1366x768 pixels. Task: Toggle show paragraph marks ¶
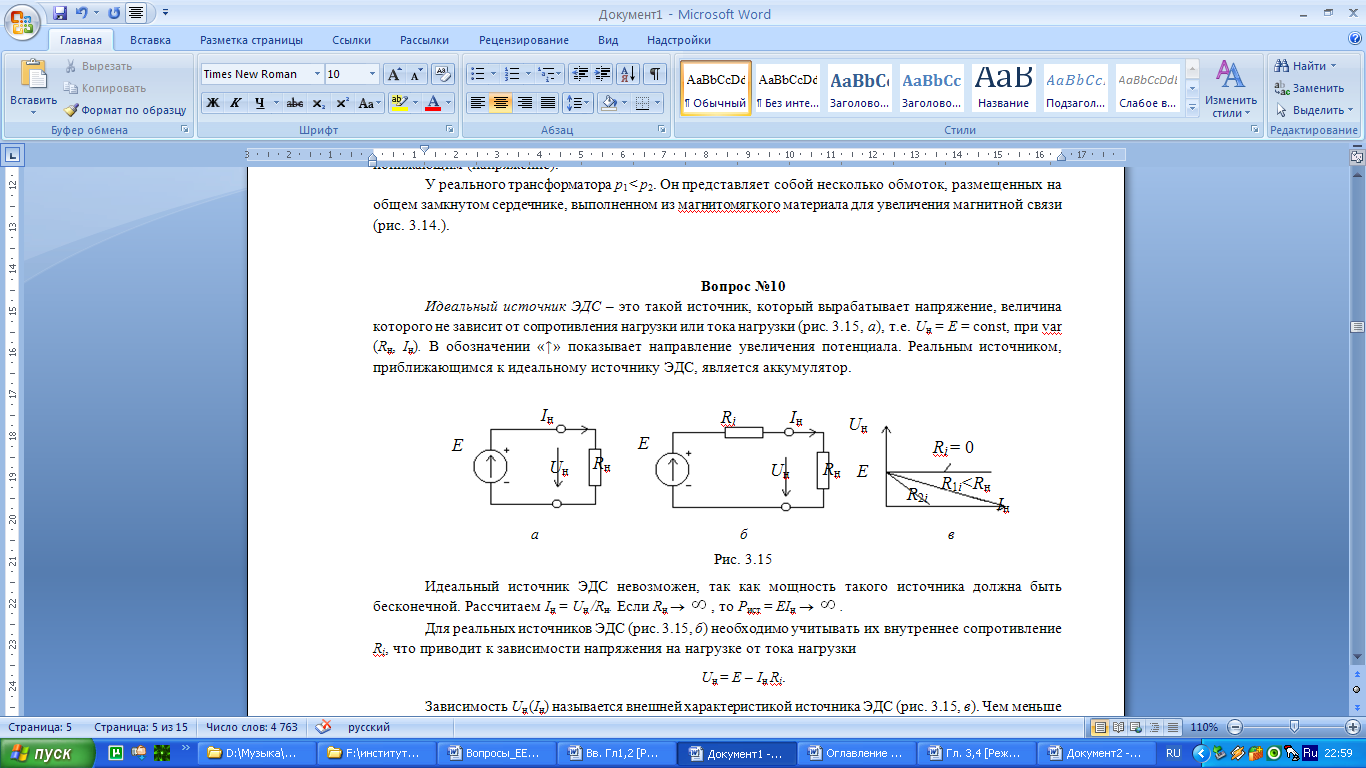click(x=655, y=74)
